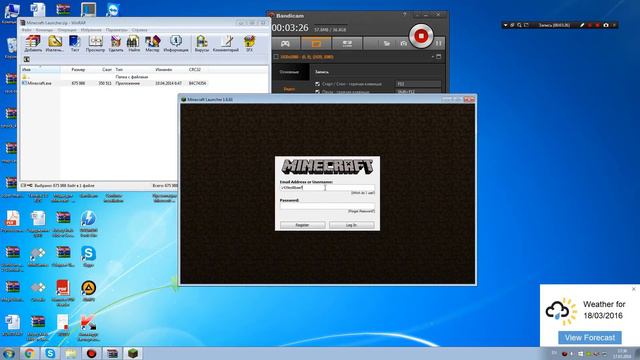Click Bandicam window-mode icon beside resolution dropdown

click(x=439, y=57)
